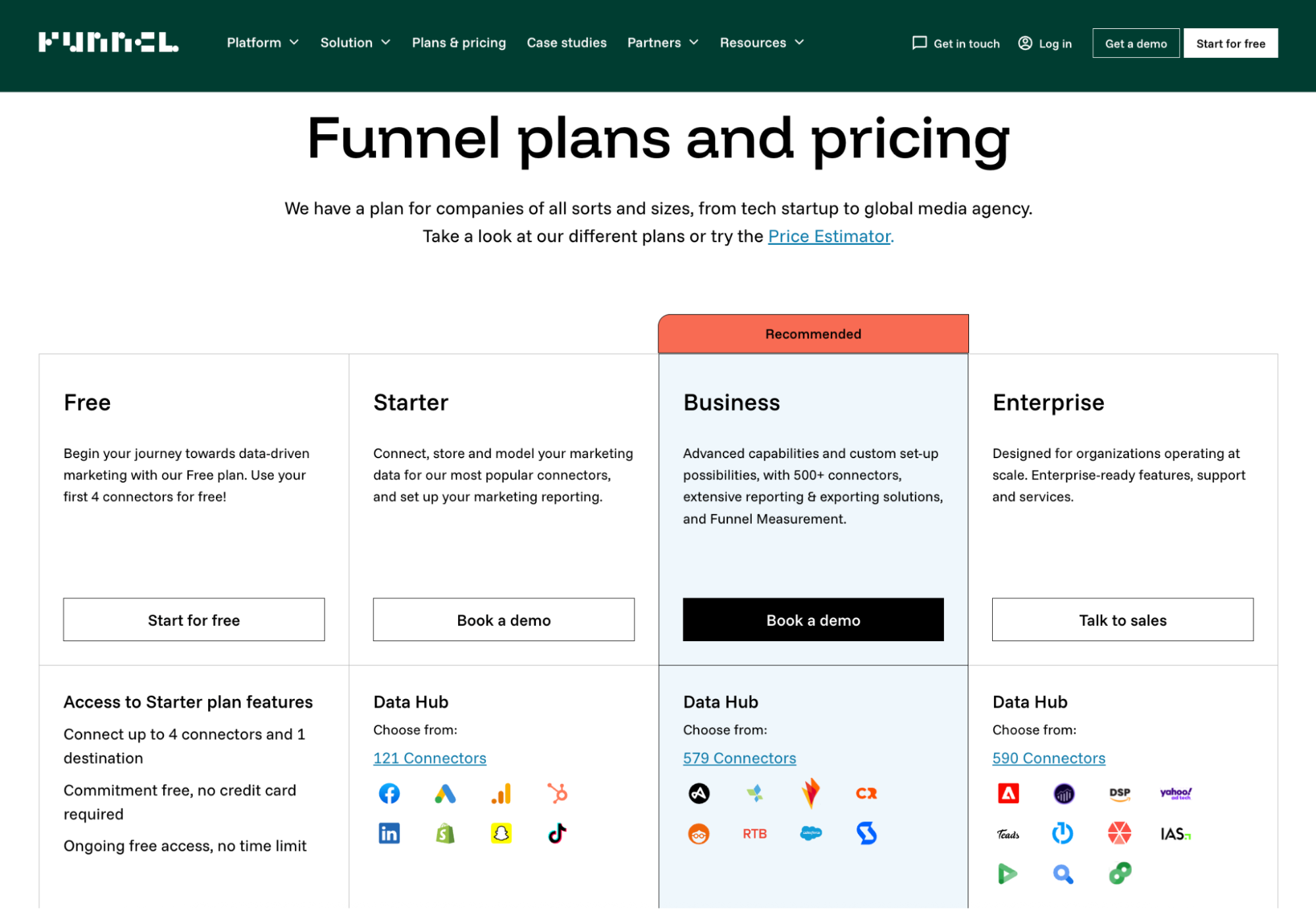
Task: Open the Case studies page
Action: [566, 42]
